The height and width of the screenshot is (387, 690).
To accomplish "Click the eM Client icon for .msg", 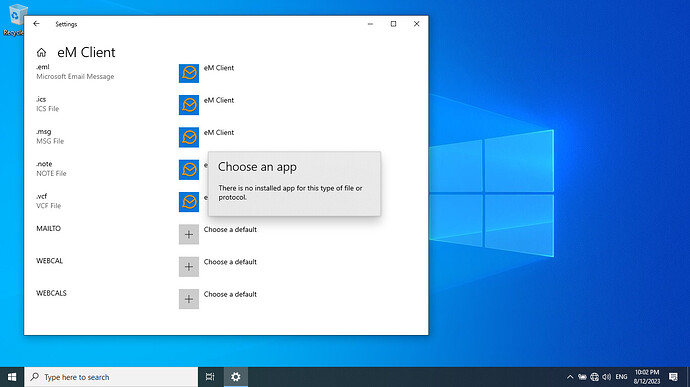I will click(x=189, y=137).
